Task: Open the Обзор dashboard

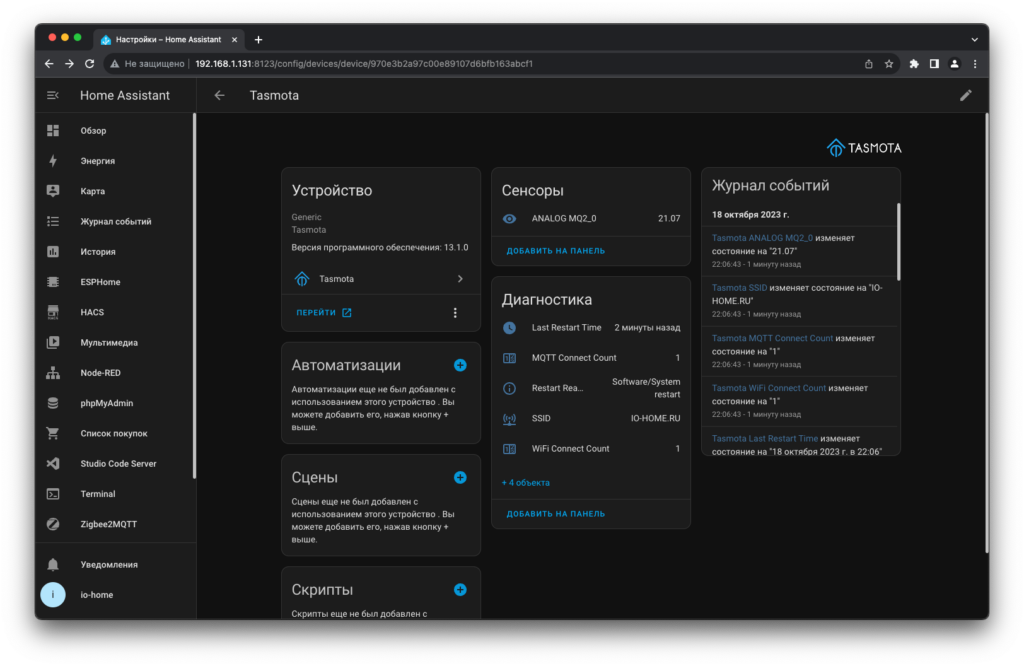Action: [115, 131]
